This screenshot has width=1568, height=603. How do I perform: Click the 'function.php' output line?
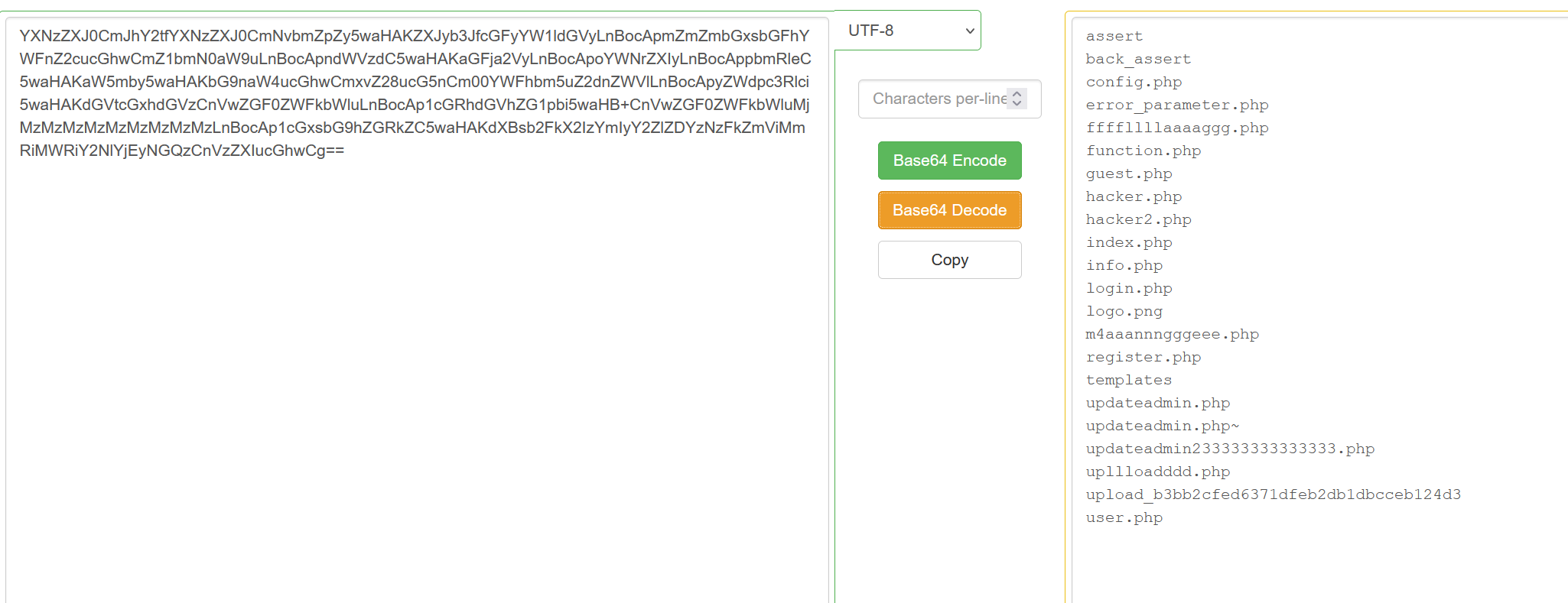click(x=1143, y=151)
